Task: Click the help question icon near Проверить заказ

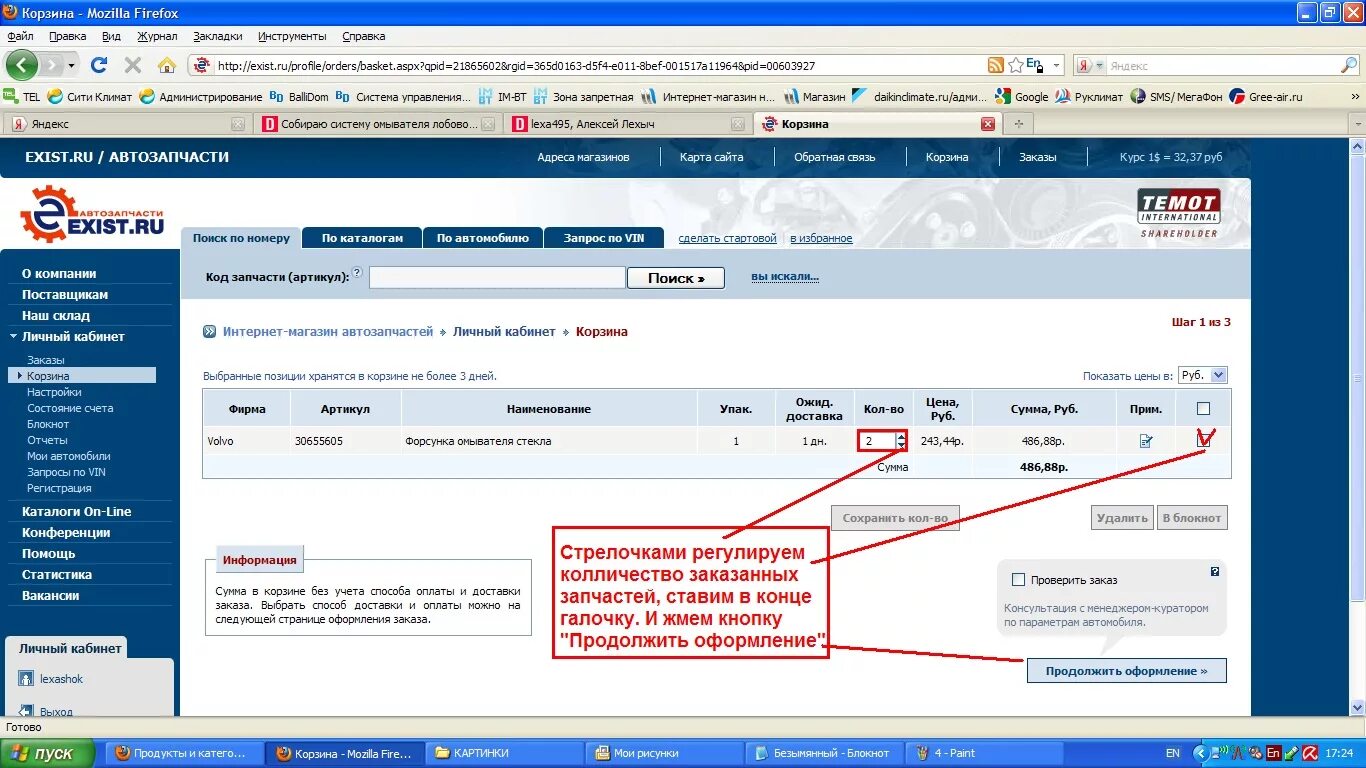Action: pyautogui.click(x=1214, y=572)
